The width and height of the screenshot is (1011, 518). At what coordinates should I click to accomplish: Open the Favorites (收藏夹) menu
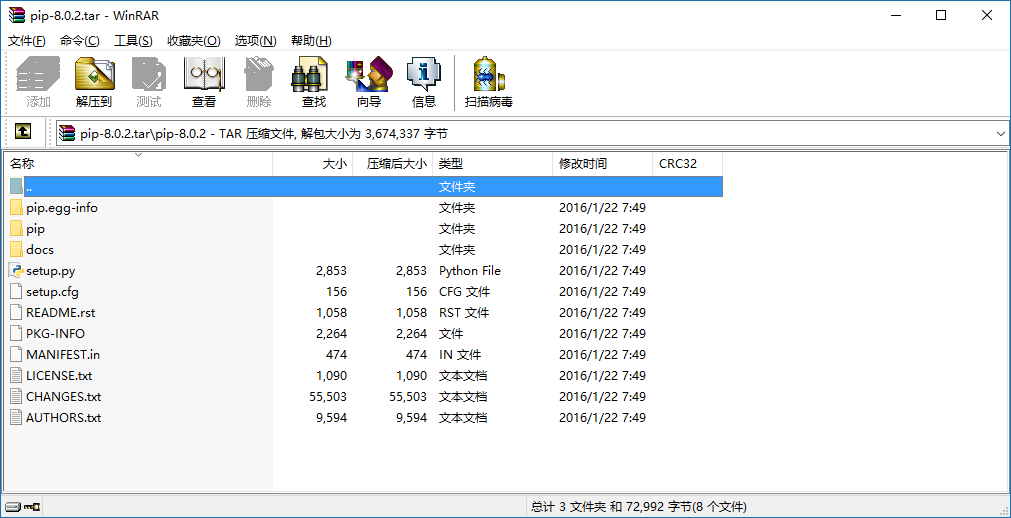point(194,41)
